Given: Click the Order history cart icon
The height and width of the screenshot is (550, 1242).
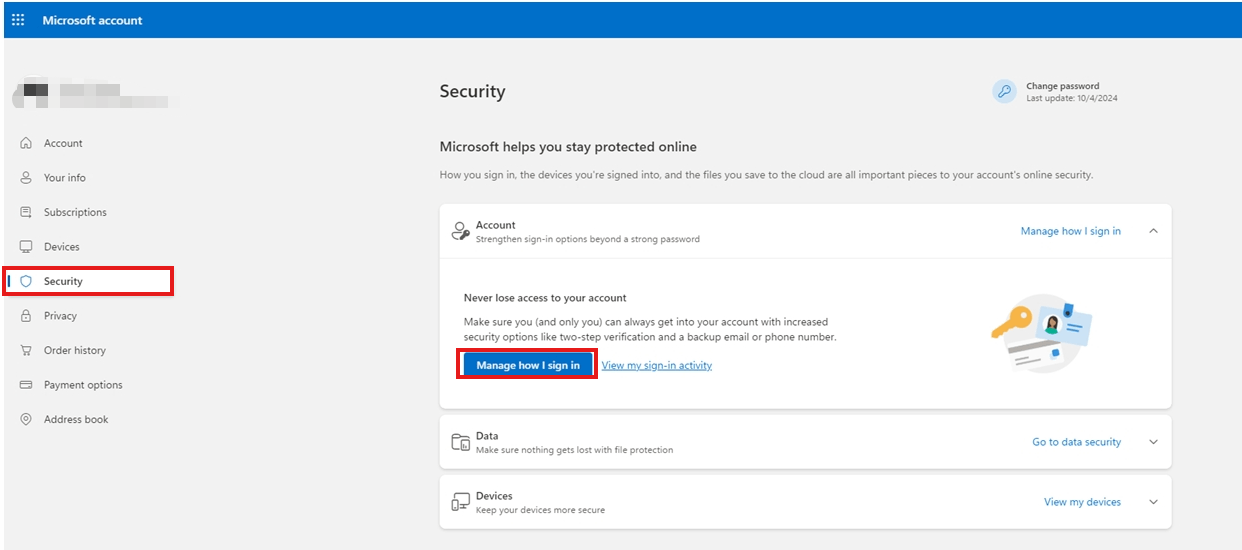Looking at the screenshot, I should click(x=26, y=350).
